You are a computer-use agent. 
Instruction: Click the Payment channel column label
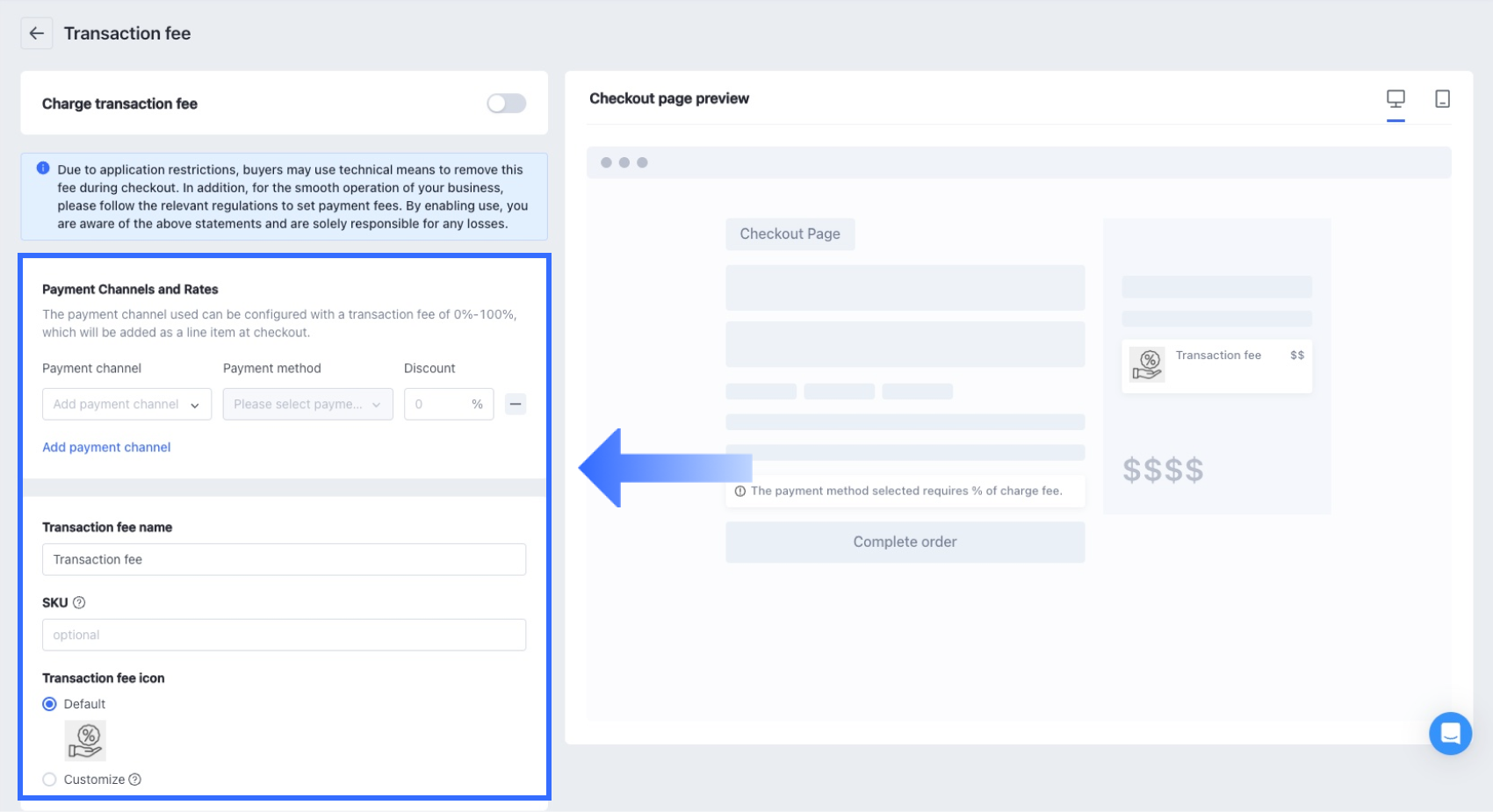click(x=91, y=368)
